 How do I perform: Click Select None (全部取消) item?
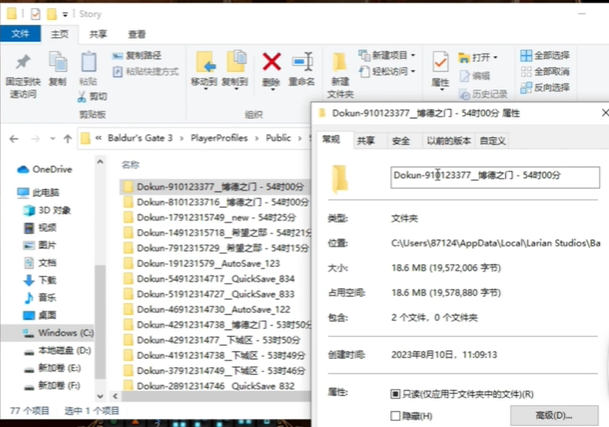[x=545, y=72]
